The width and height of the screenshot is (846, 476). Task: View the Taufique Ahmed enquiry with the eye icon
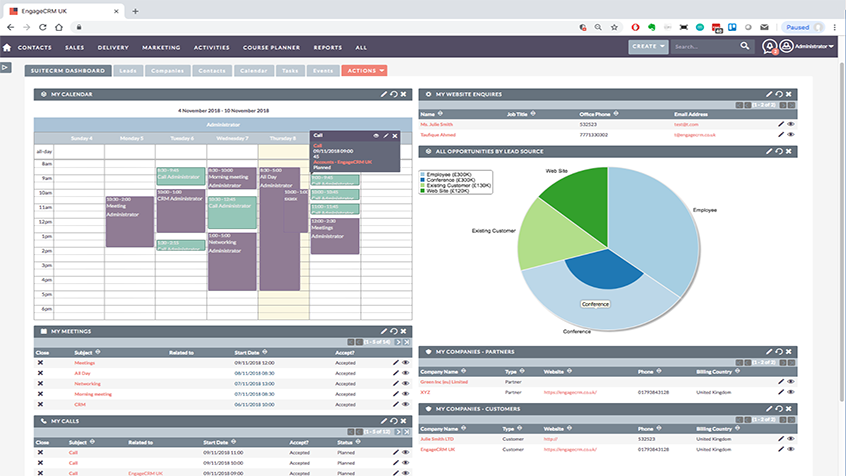(x=791, y=134)
